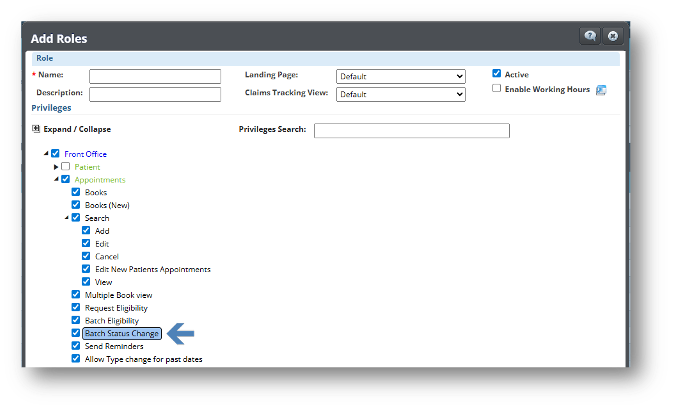
Task: Select the Multiple Book view item
Action: point(118,295)
